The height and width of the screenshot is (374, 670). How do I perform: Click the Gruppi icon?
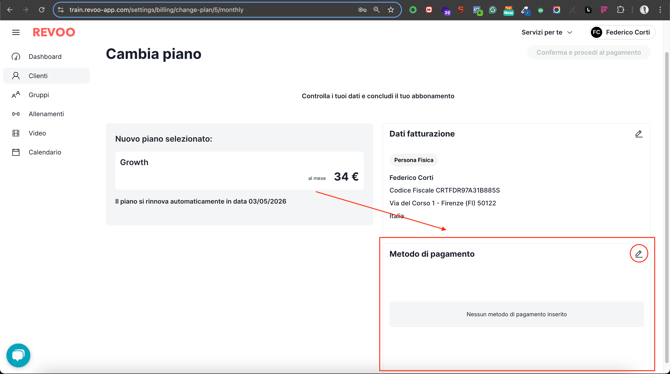[16, 95]
